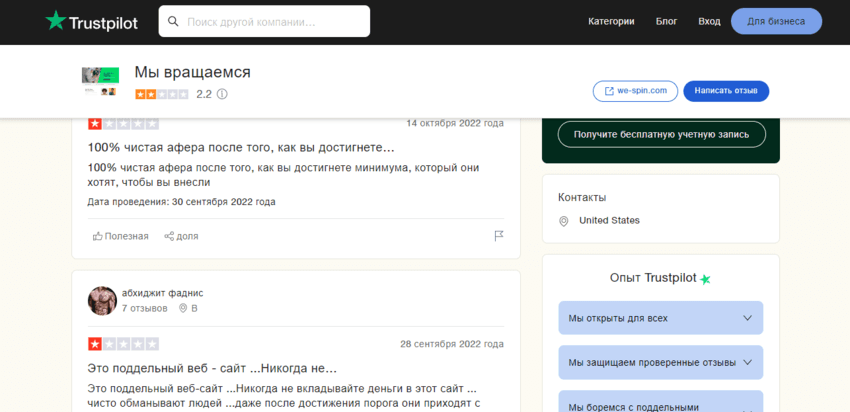The image size is (850, 412).
Task: Open the Категории menu item
Action: coord(611,21)
